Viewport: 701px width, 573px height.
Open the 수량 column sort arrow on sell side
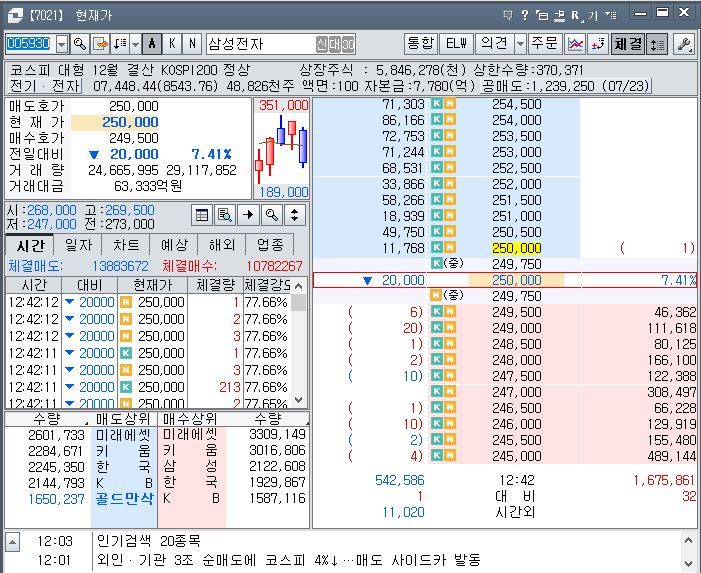86,423
